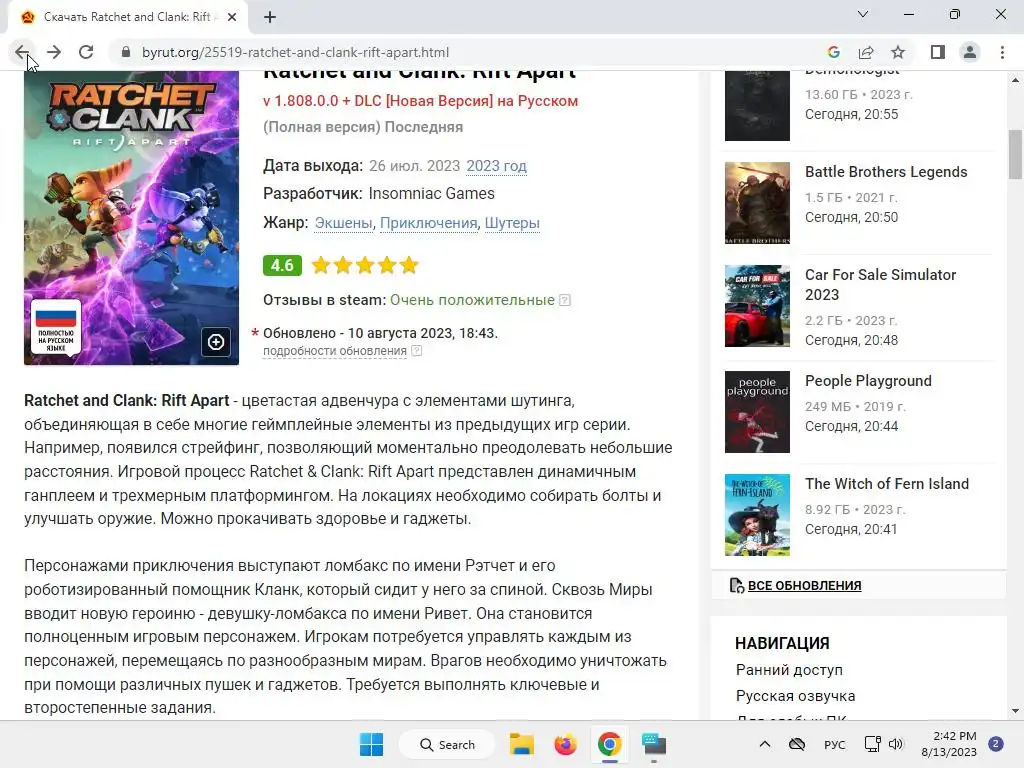This screenshot has width=1024, height=768.
Task: Open ВСЕ ОБНОВЛЕНИЯ link
Action: click(x=804, y=585)
